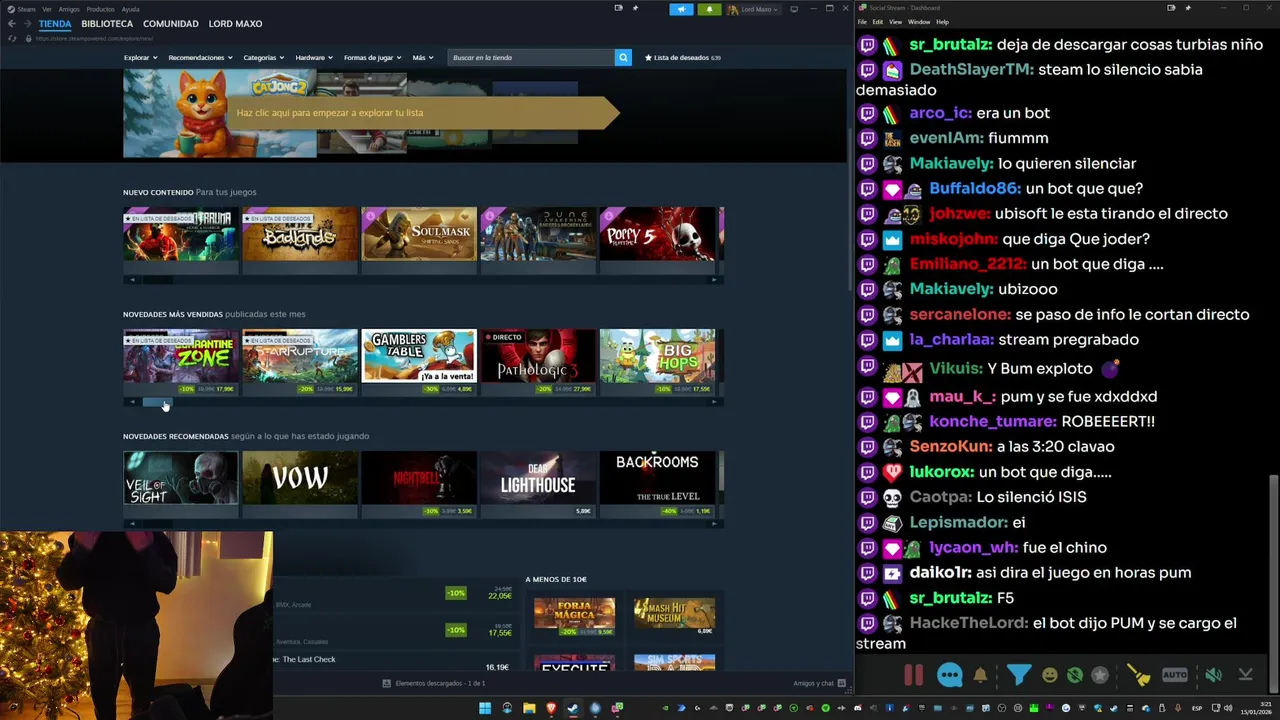Open the Lord Maxo account dropdown
Viewport: 1280px width, 720px height.
[754, 9]
